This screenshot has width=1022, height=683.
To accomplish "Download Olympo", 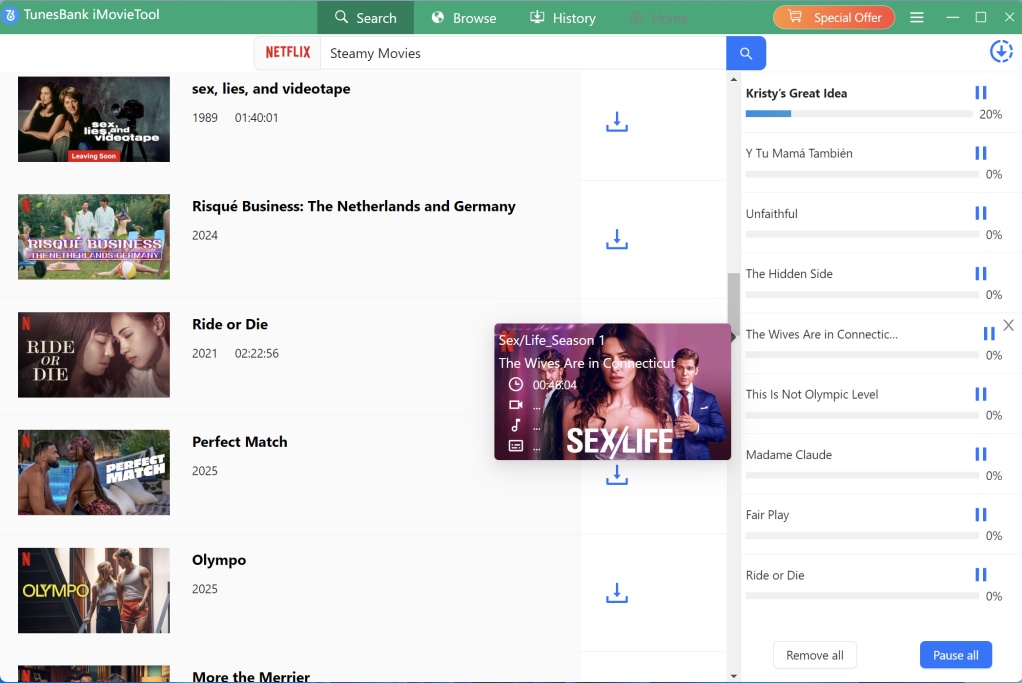I will (616, 593).
